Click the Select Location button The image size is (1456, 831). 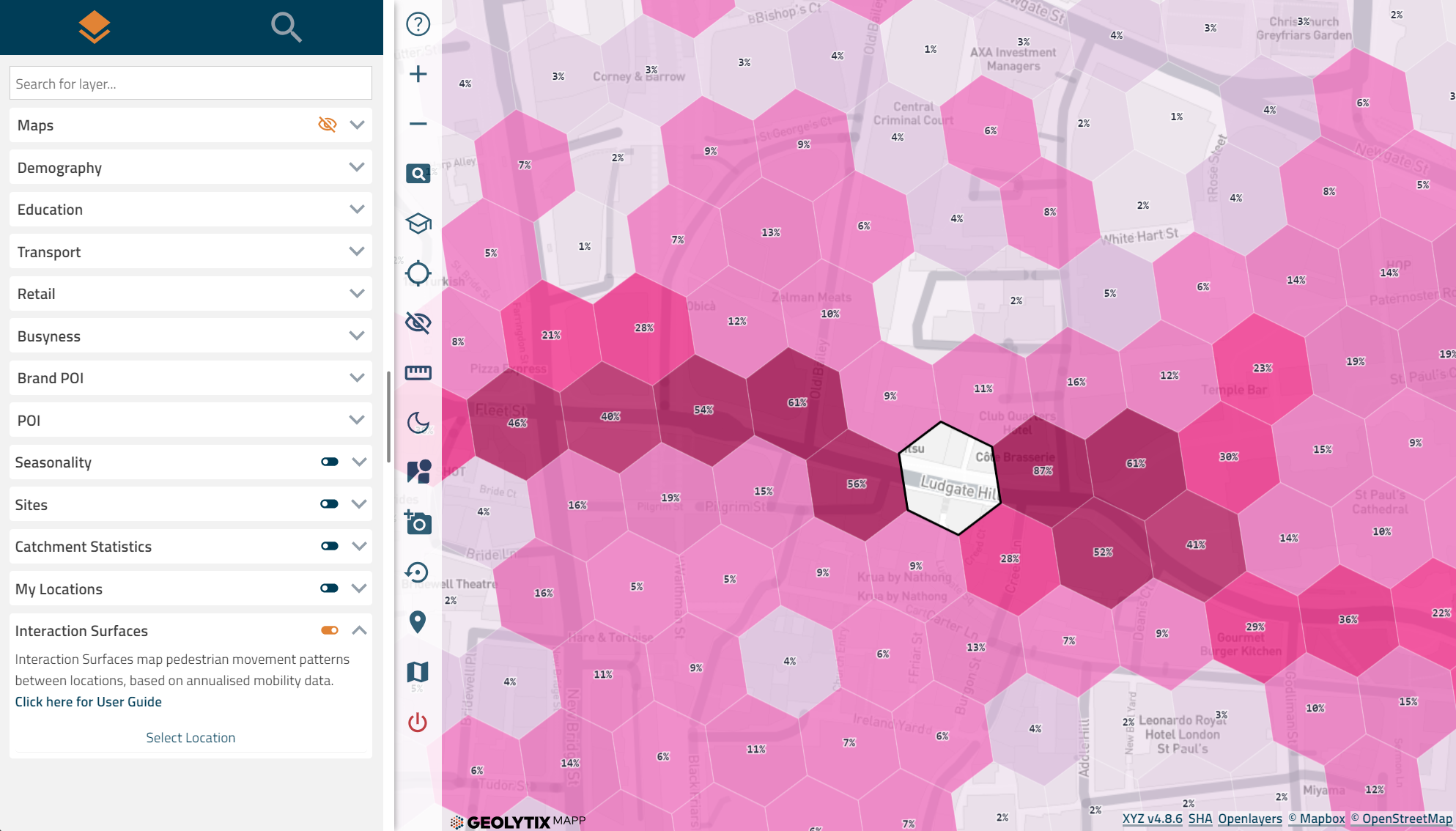[191, 738]
